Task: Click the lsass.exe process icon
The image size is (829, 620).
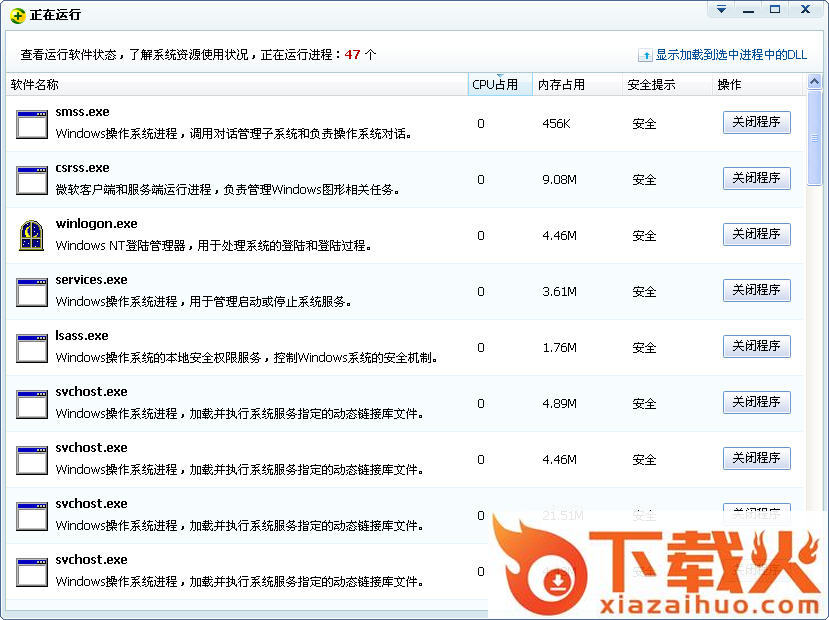Action: click(x=32, y=348)
